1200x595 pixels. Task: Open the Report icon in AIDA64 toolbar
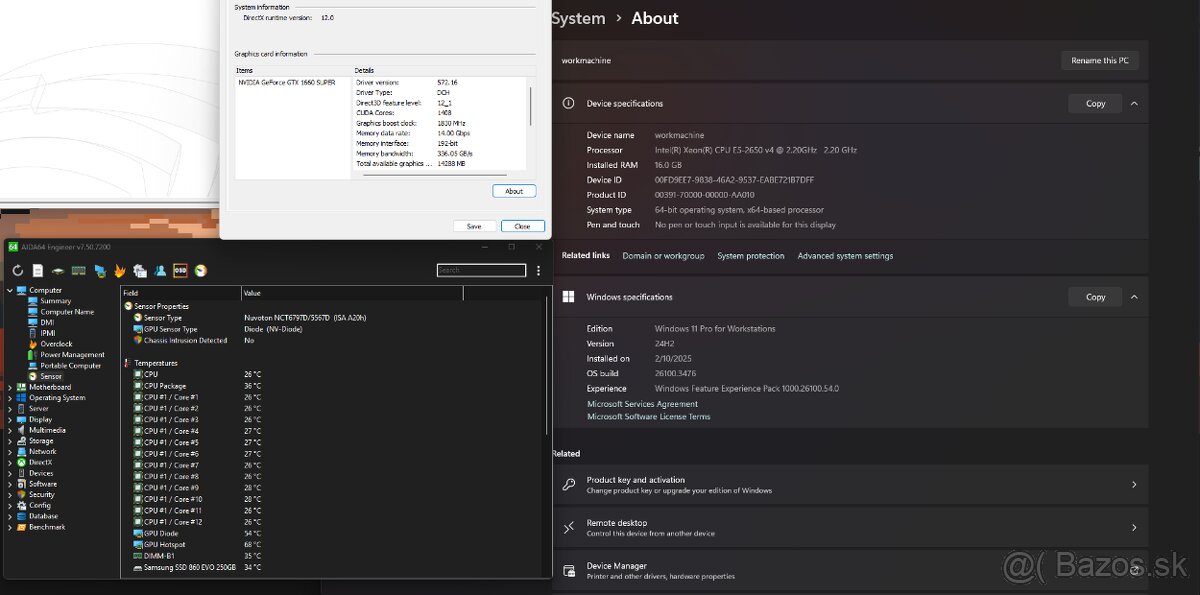(37, 270)
